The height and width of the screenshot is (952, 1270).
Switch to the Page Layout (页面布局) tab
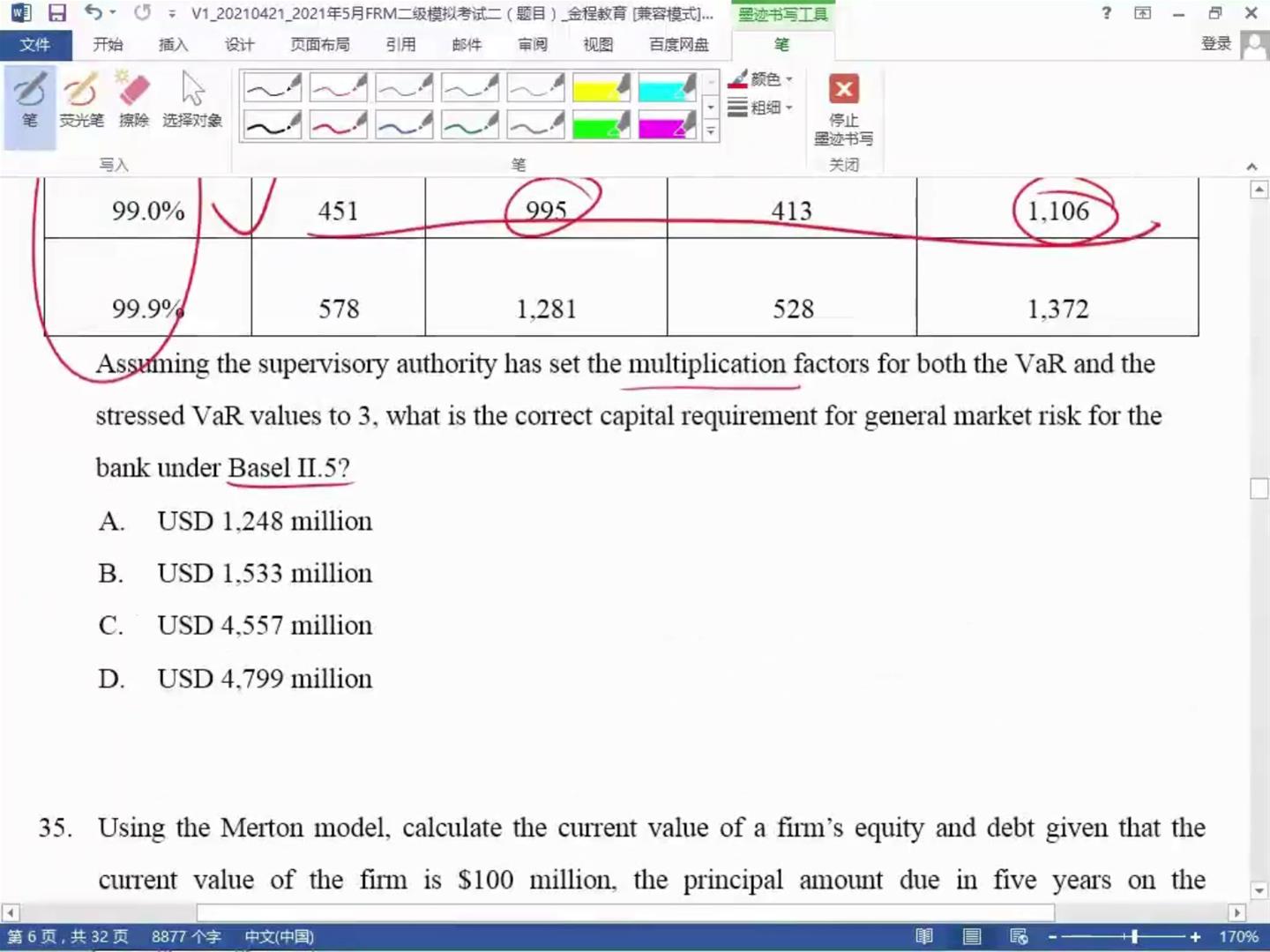[x=320, y=45]
